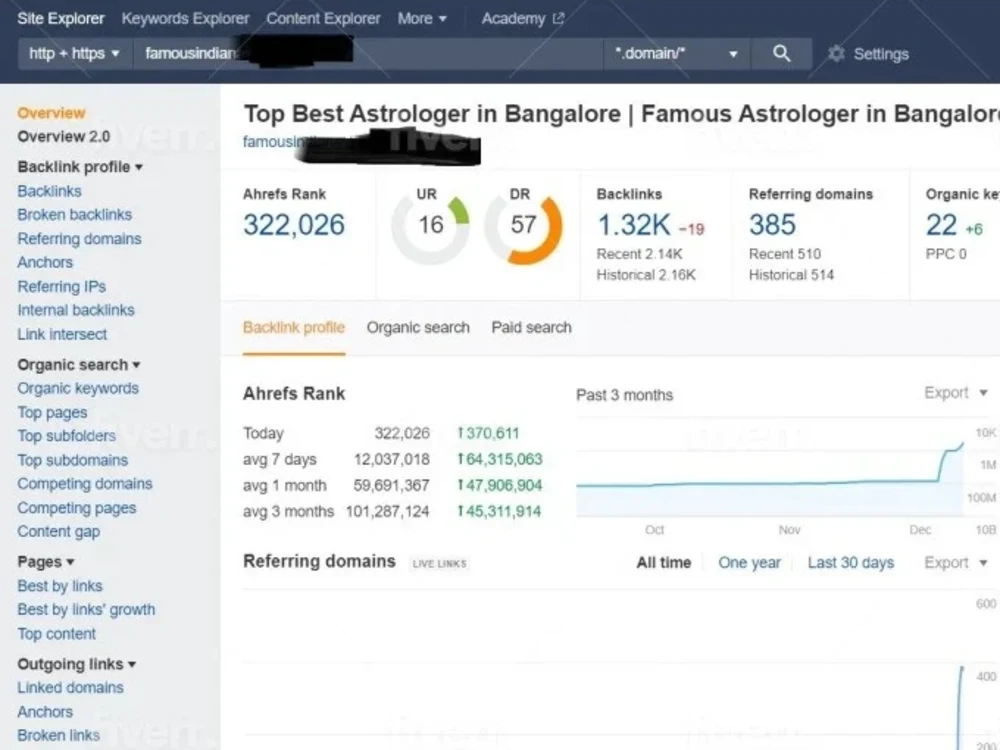Open Content Explorer in the top menu
Screen dimensions: 1000x750
(x=323, y=18)
